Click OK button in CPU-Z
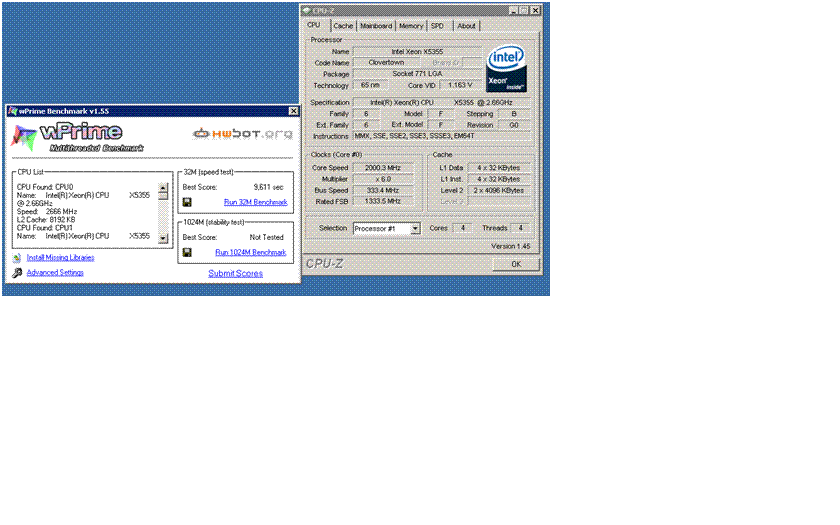The width and height of the screenshot is (840, 525). pyautogui.click(x=516, y=264)
